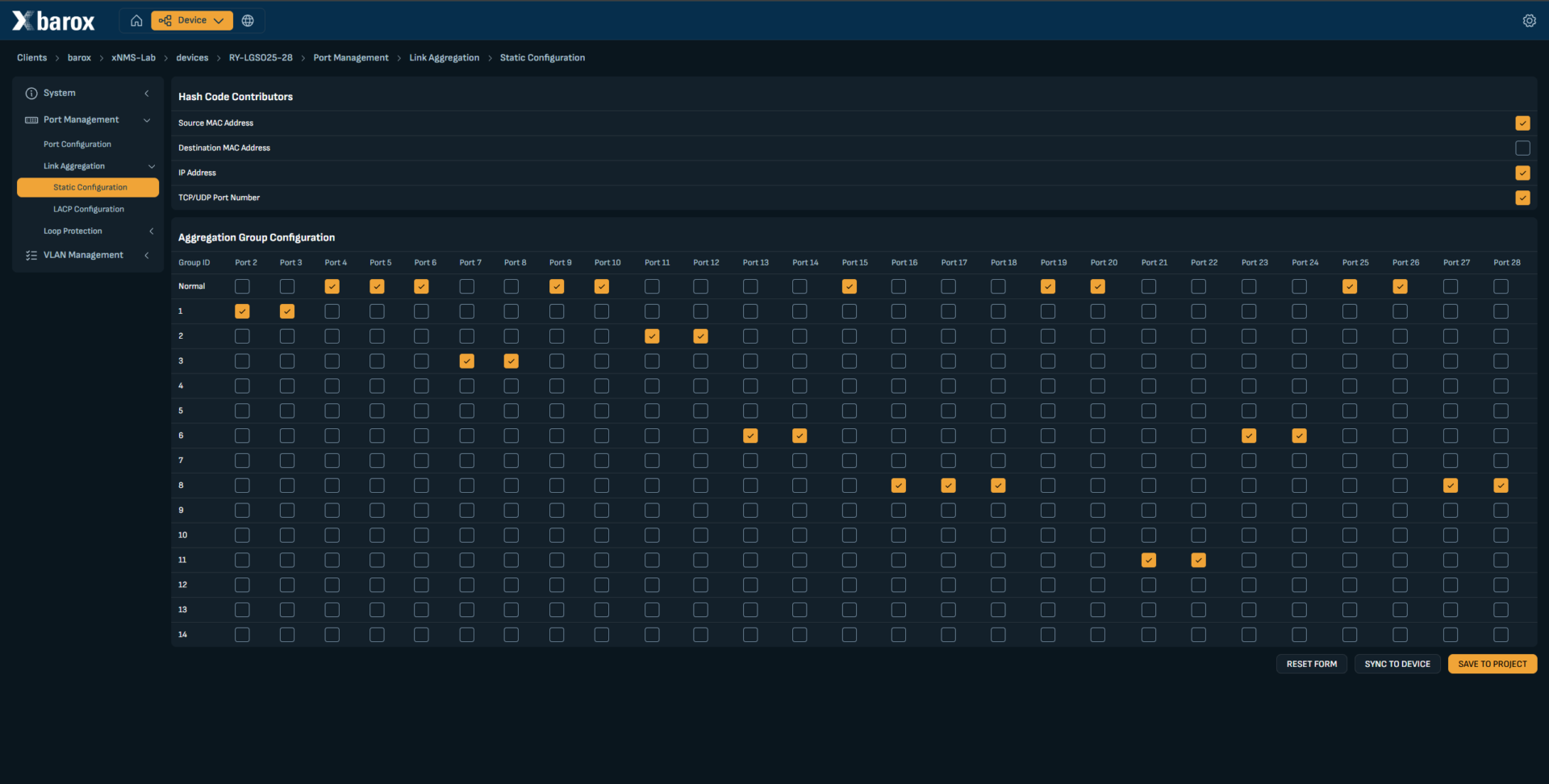Open the Device dropdown
Screen dimensions: 1549x784
[192, 21]
